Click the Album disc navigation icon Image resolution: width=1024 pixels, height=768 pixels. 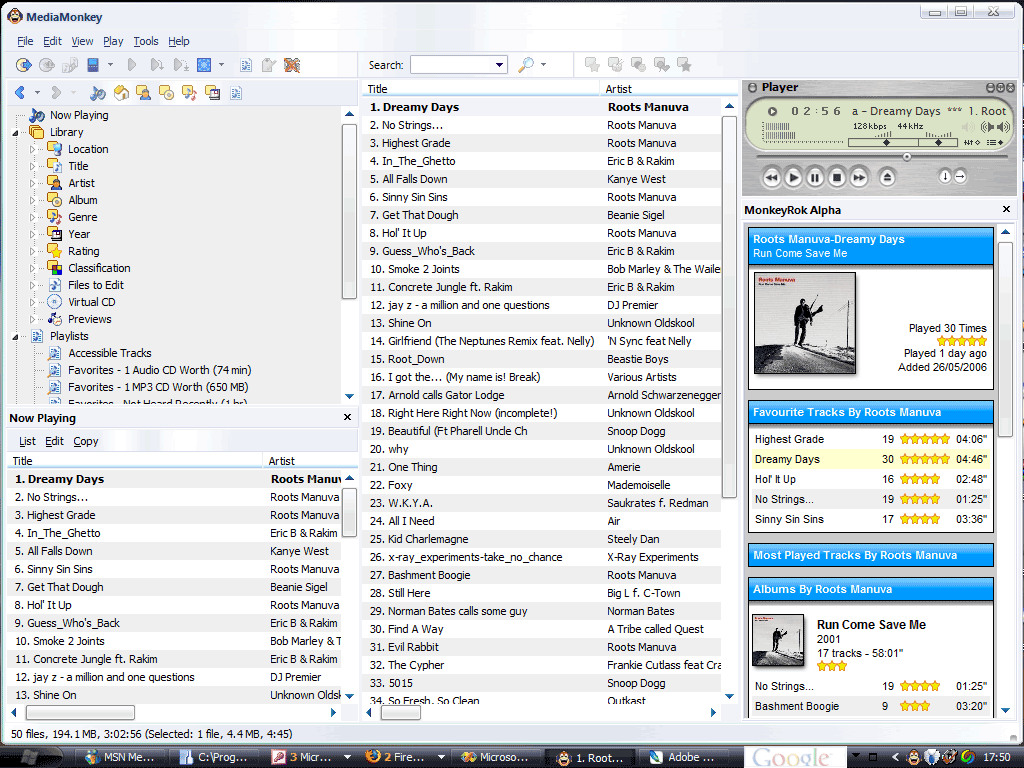[x=167, y=93]
